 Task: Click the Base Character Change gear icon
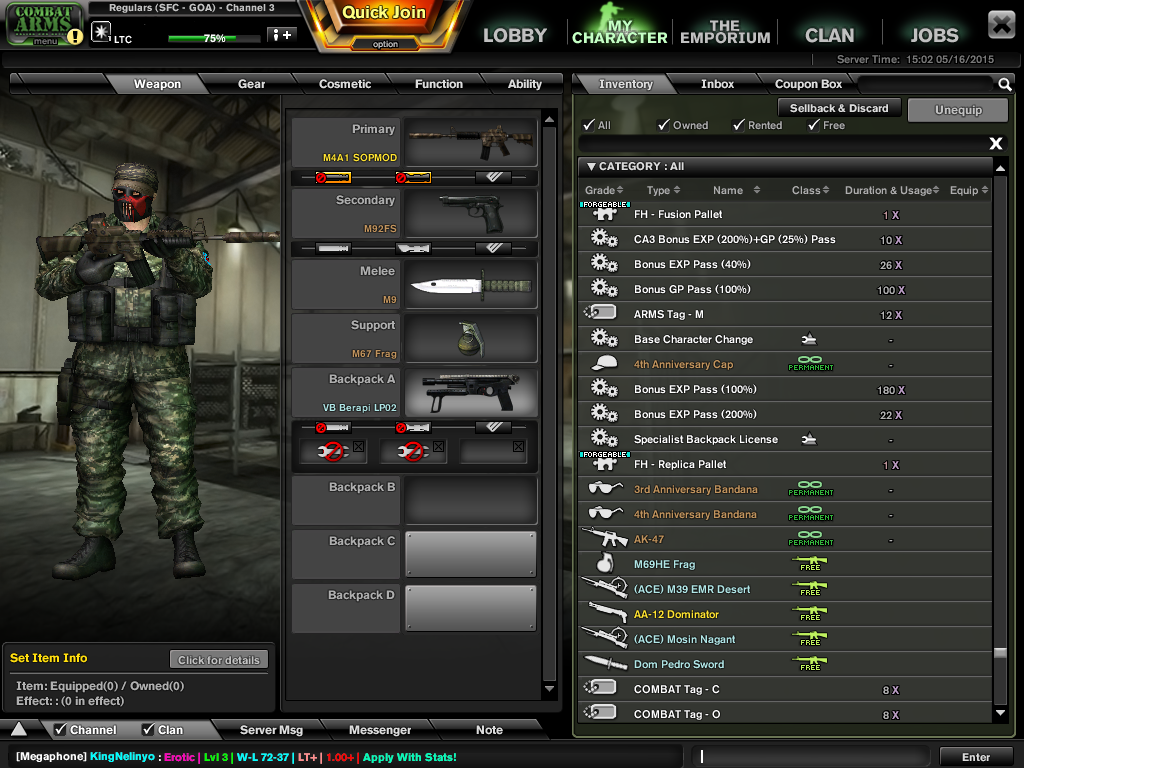(x=604, y=338)
